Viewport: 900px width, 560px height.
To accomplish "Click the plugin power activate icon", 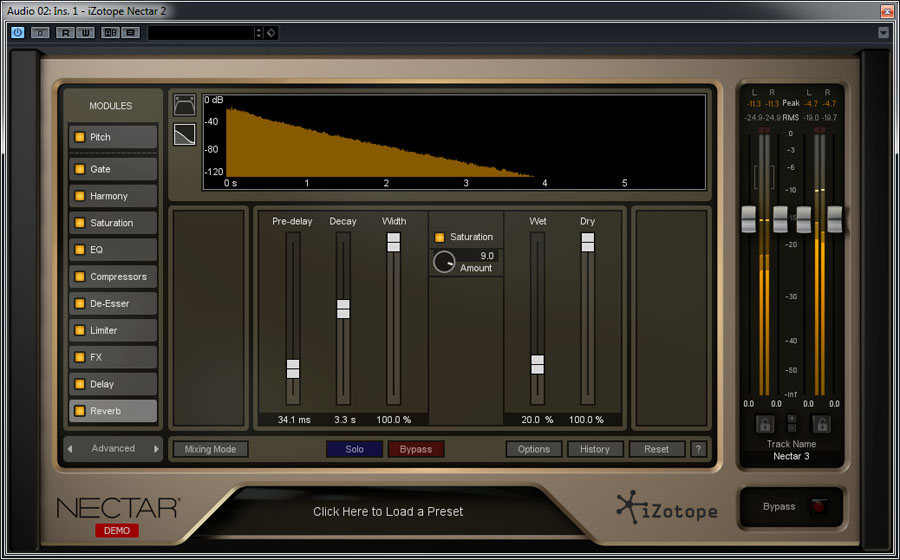I will point(17,33).
